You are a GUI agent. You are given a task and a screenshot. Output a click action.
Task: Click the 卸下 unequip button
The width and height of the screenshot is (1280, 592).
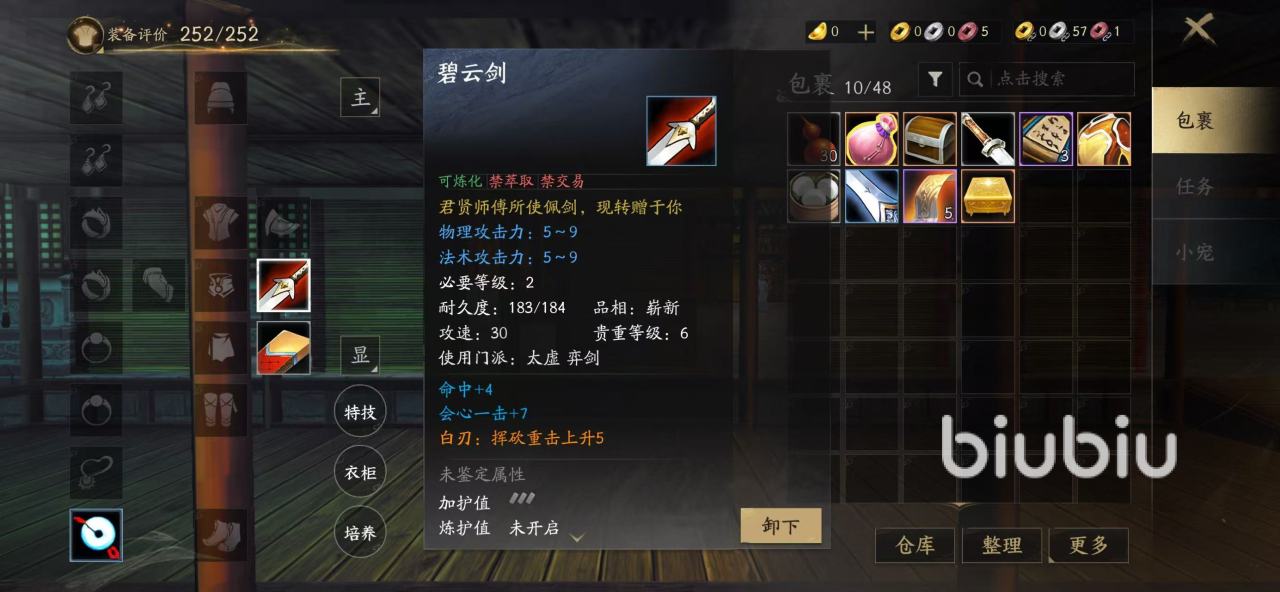click(780, 526)
